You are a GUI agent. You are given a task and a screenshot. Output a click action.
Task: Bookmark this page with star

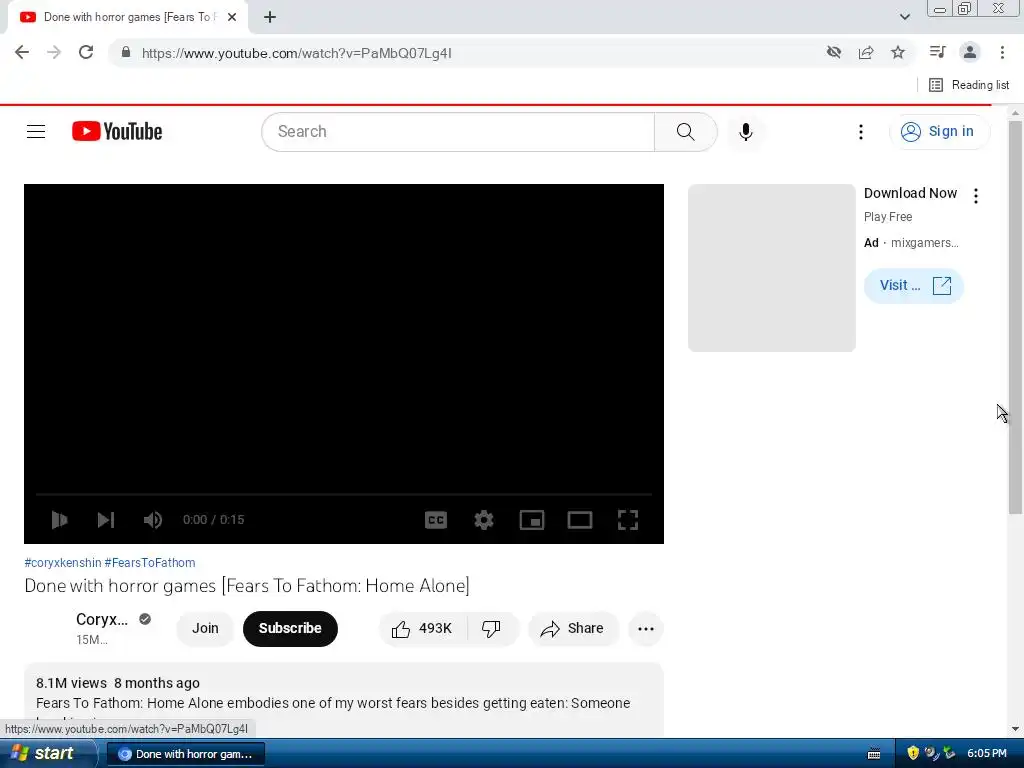pyautogui.click(x=898, y=52)
